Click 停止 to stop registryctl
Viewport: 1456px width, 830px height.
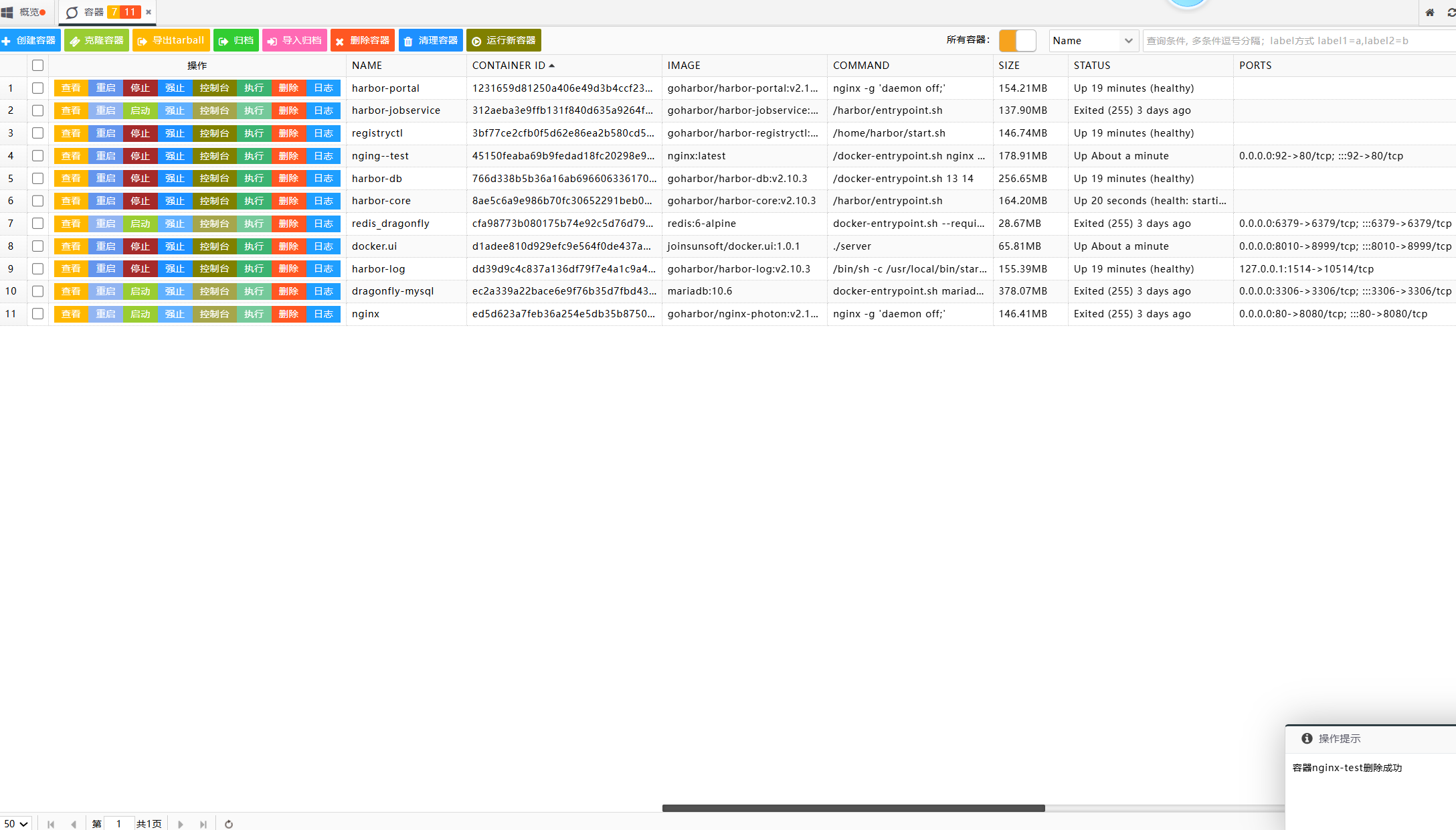click(x=141, y=133)
